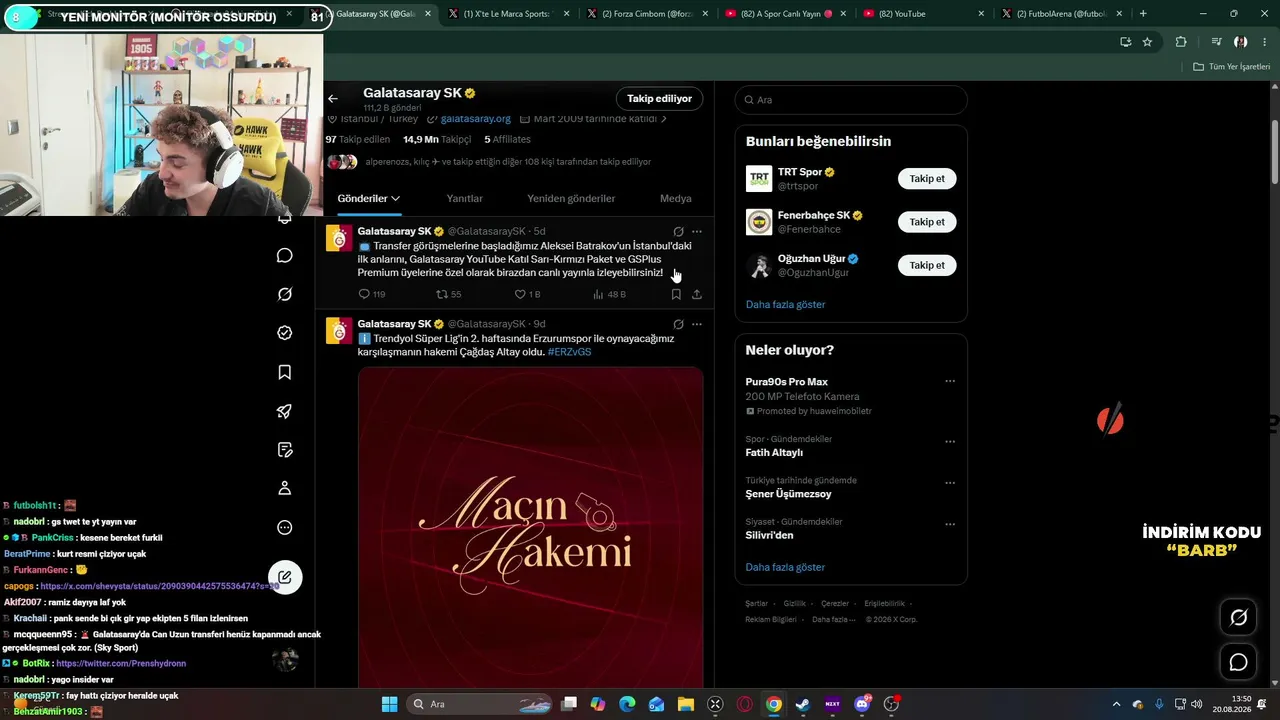Bookmark the Aleksei Batrakov post
Screen dimensions: 1280x720
(676, 294)
